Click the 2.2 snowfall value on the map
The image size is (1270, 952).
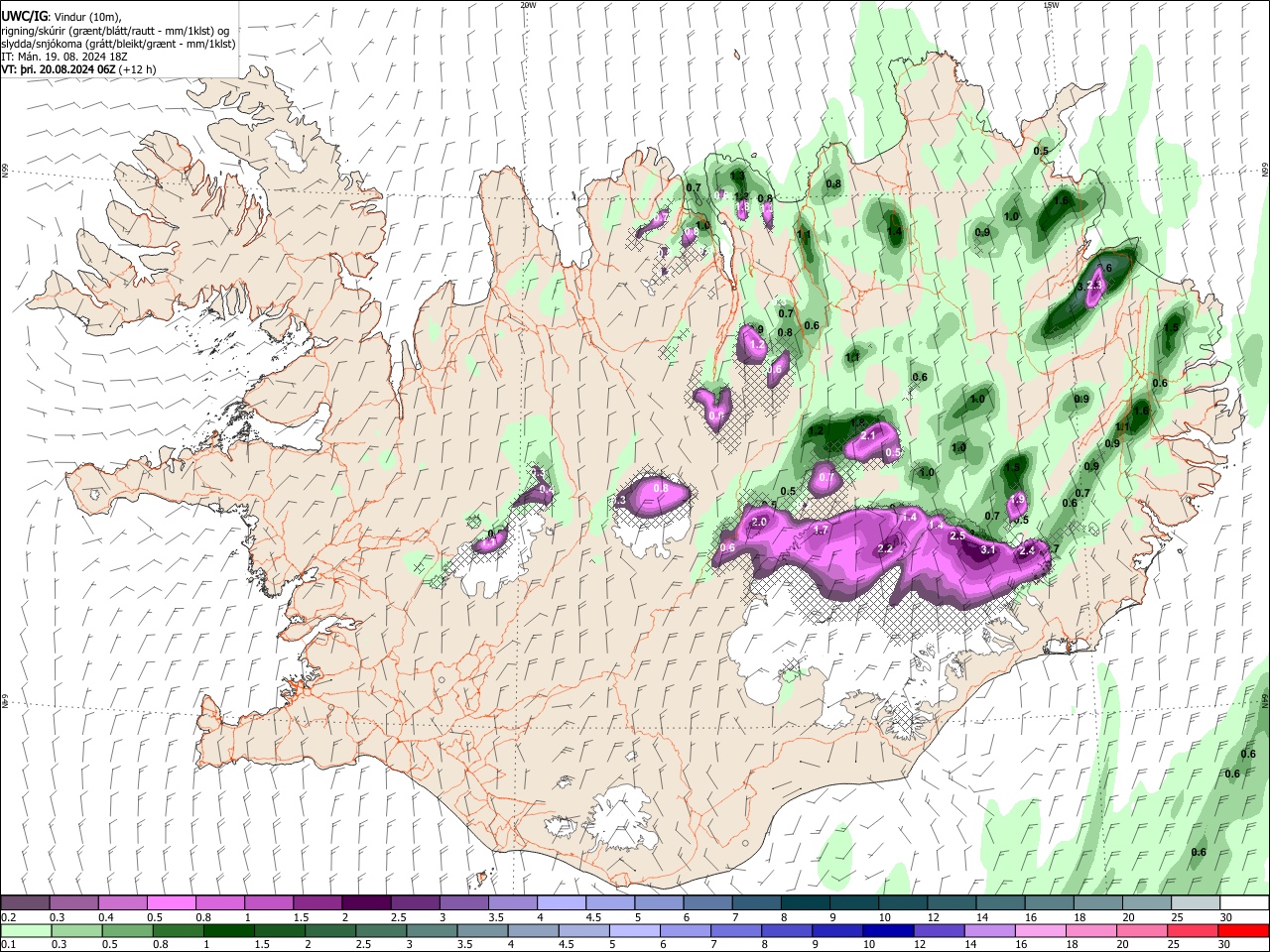pos(886,548)
